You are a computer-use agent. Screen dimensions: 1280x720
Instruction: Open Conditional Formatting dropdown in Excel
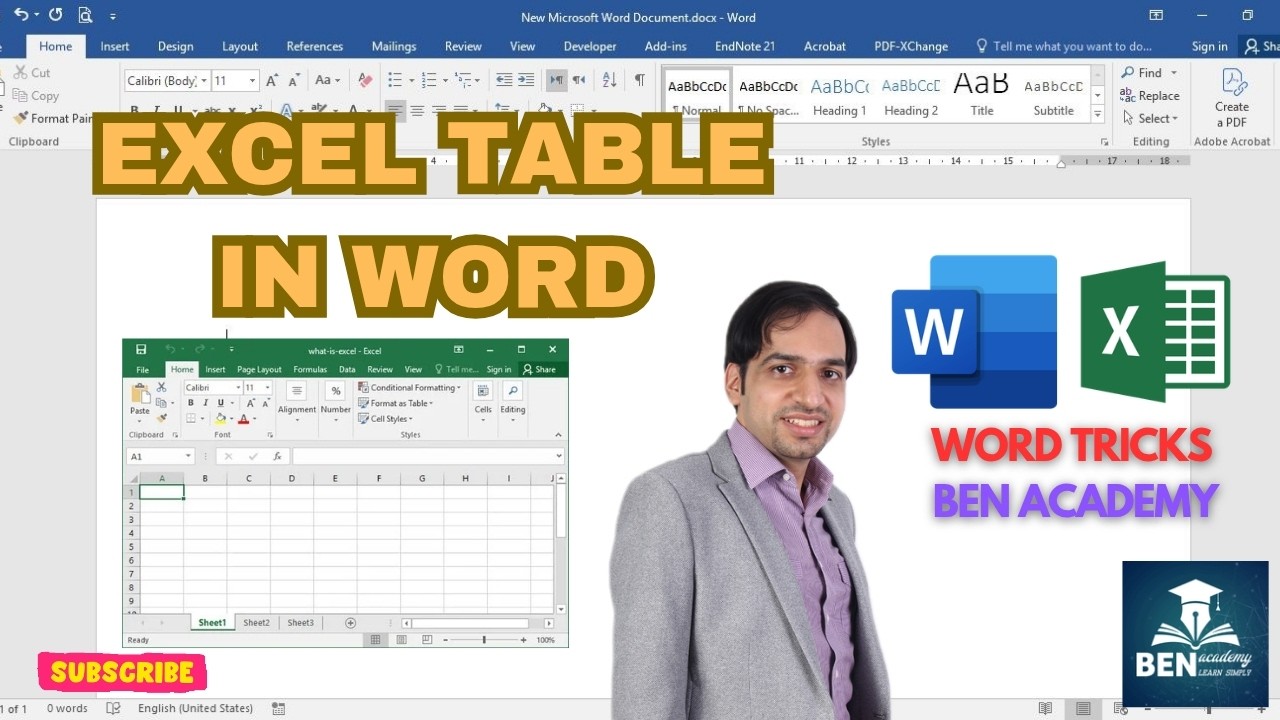click(410, 388)
